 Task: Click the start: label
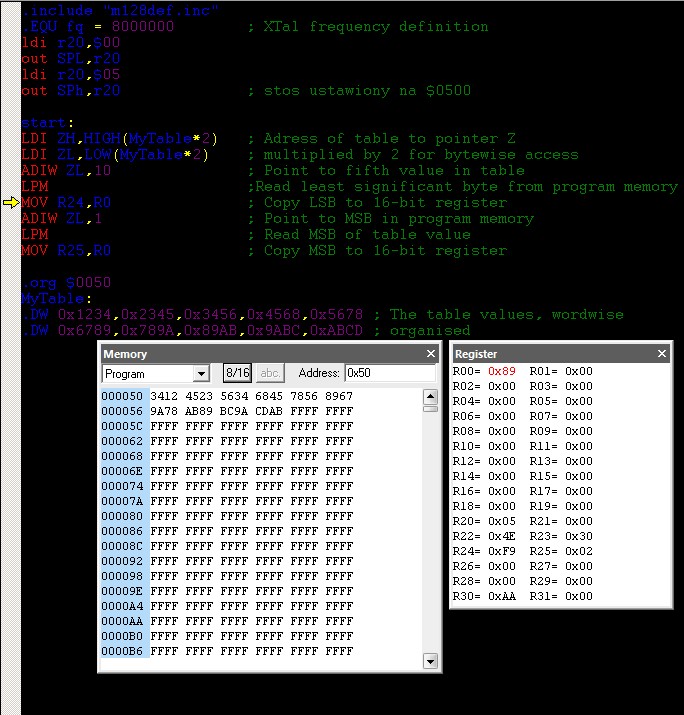(x=47, y=123)
